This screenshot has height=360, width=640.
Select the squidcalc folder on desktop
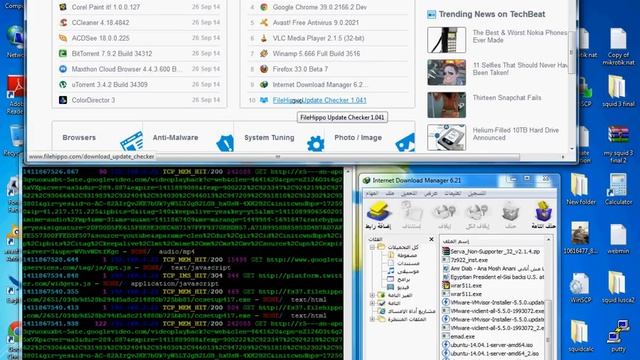[x=580, y=331]
